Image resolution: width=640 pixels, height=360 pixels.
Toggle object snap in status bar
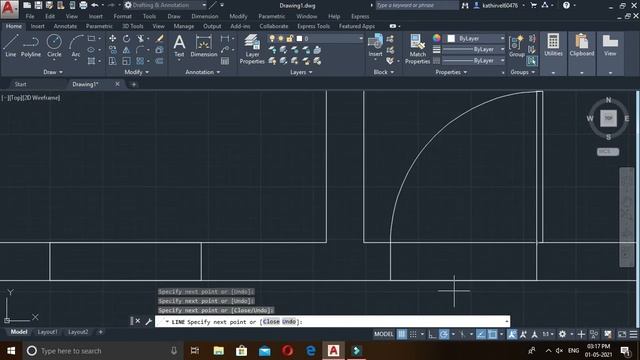[493, 334]
